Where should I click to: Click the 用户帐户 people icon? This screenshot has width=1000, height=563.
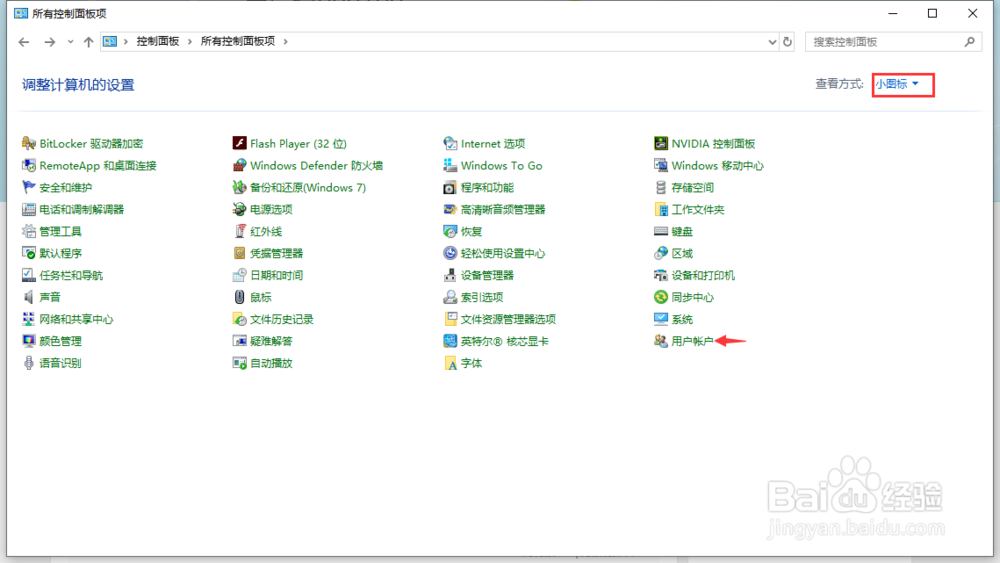pos(661,341)
